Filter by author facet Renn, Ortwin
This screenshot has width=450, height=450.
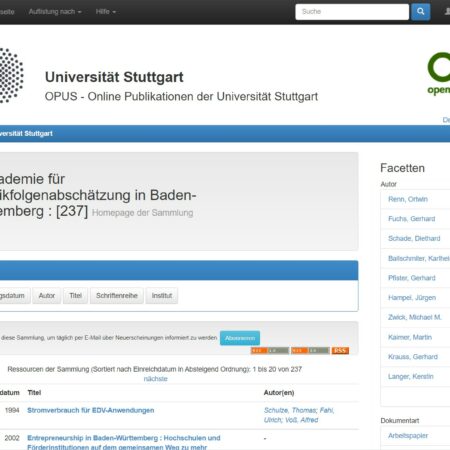click(x=408, y=199)
